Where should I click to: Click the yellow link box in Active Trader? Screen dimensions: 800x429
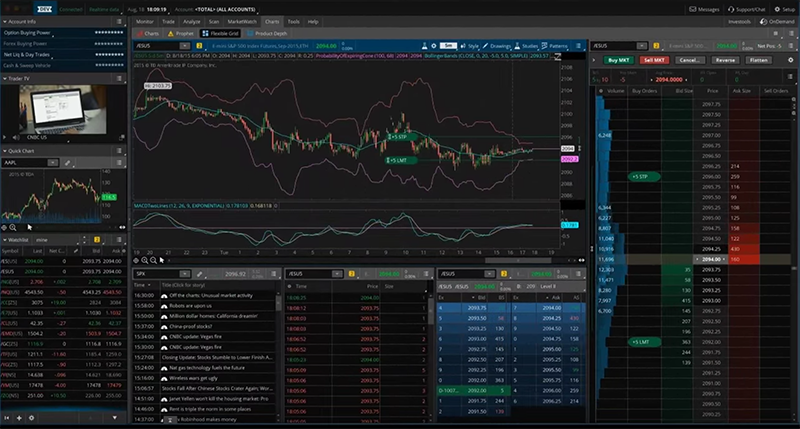(656, 46)
